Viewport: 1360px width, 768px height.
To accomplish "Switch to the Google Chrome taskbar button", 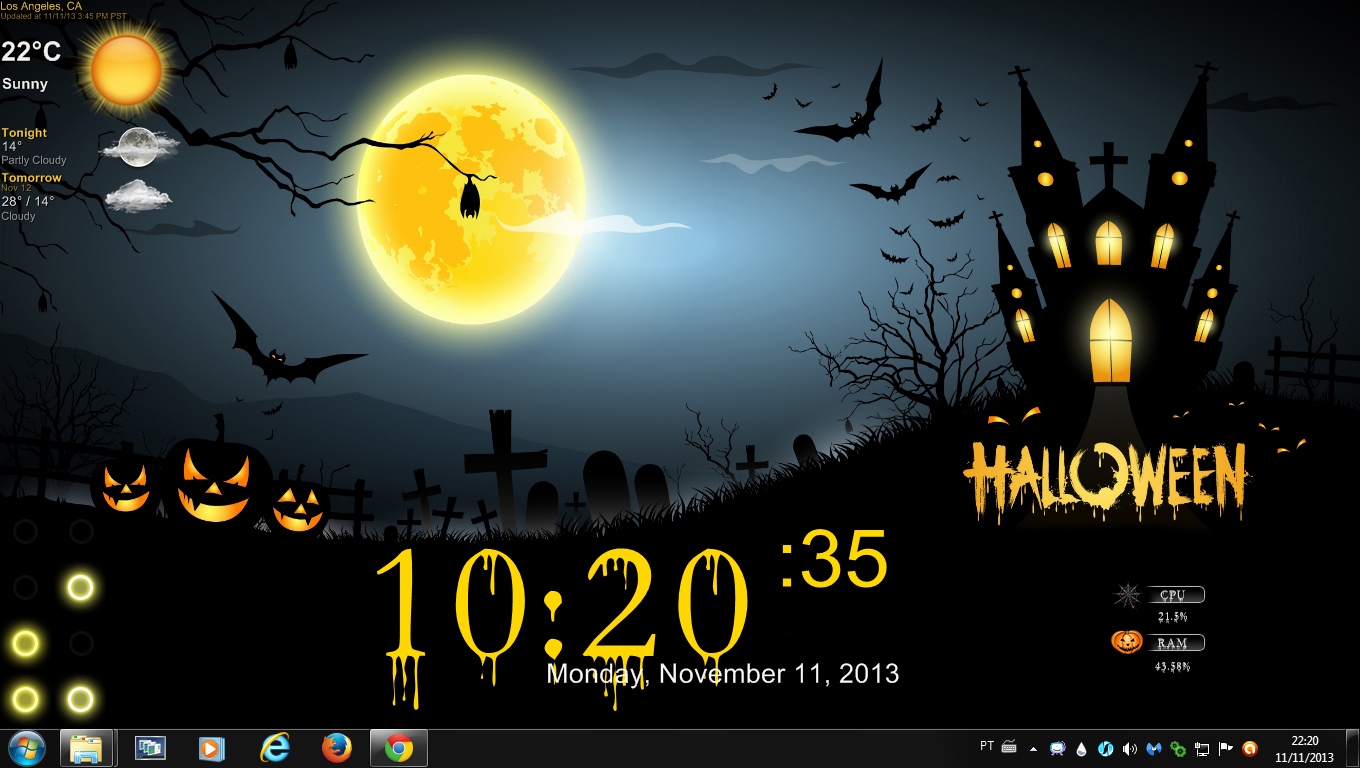I will 399,748.
